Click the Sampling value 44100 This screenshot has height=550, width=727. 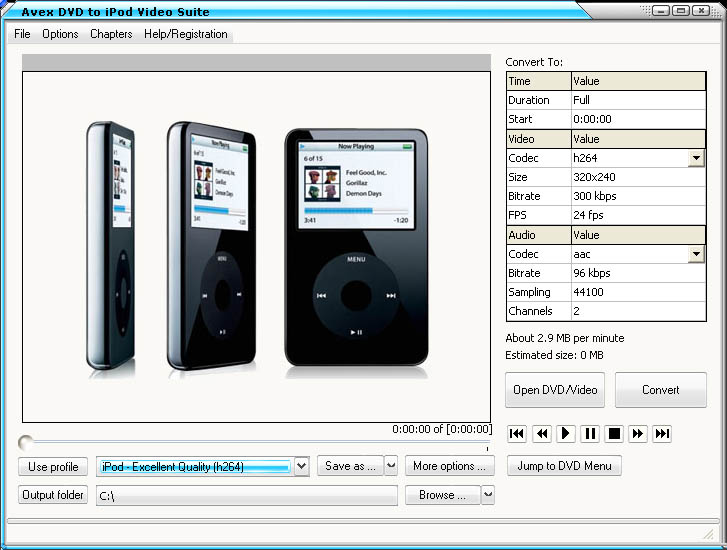638,292
